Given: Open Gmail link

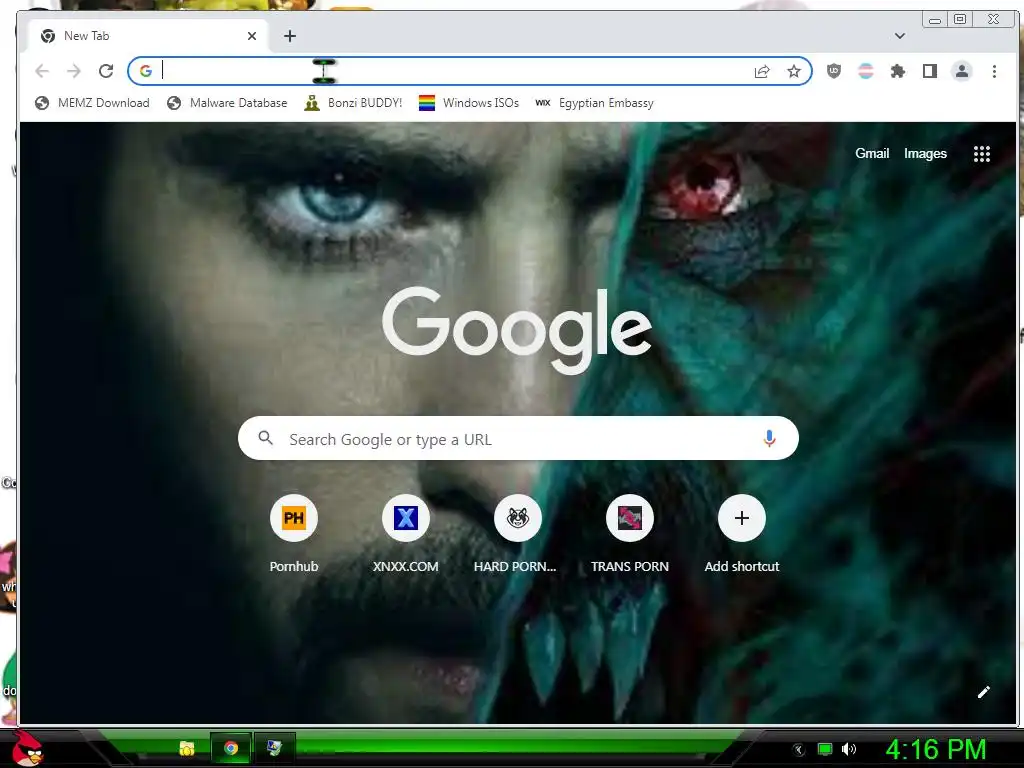Looking at the screenshot, I should point(872,153).
